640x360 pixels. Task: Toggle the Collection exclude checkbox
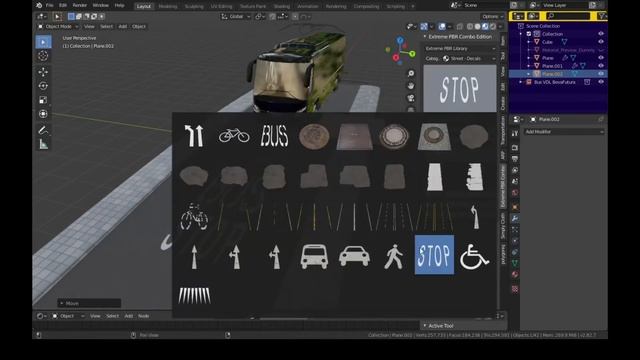529,34
